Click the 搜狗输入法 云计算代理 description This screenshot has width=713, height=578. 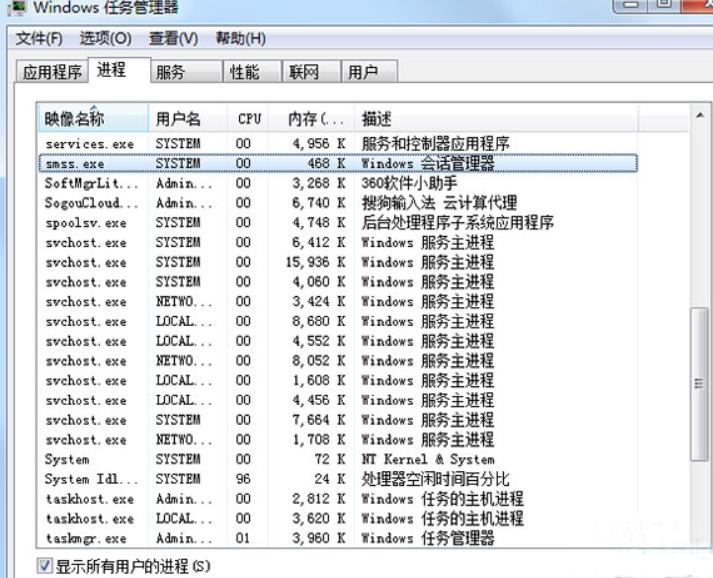point(439,203)
